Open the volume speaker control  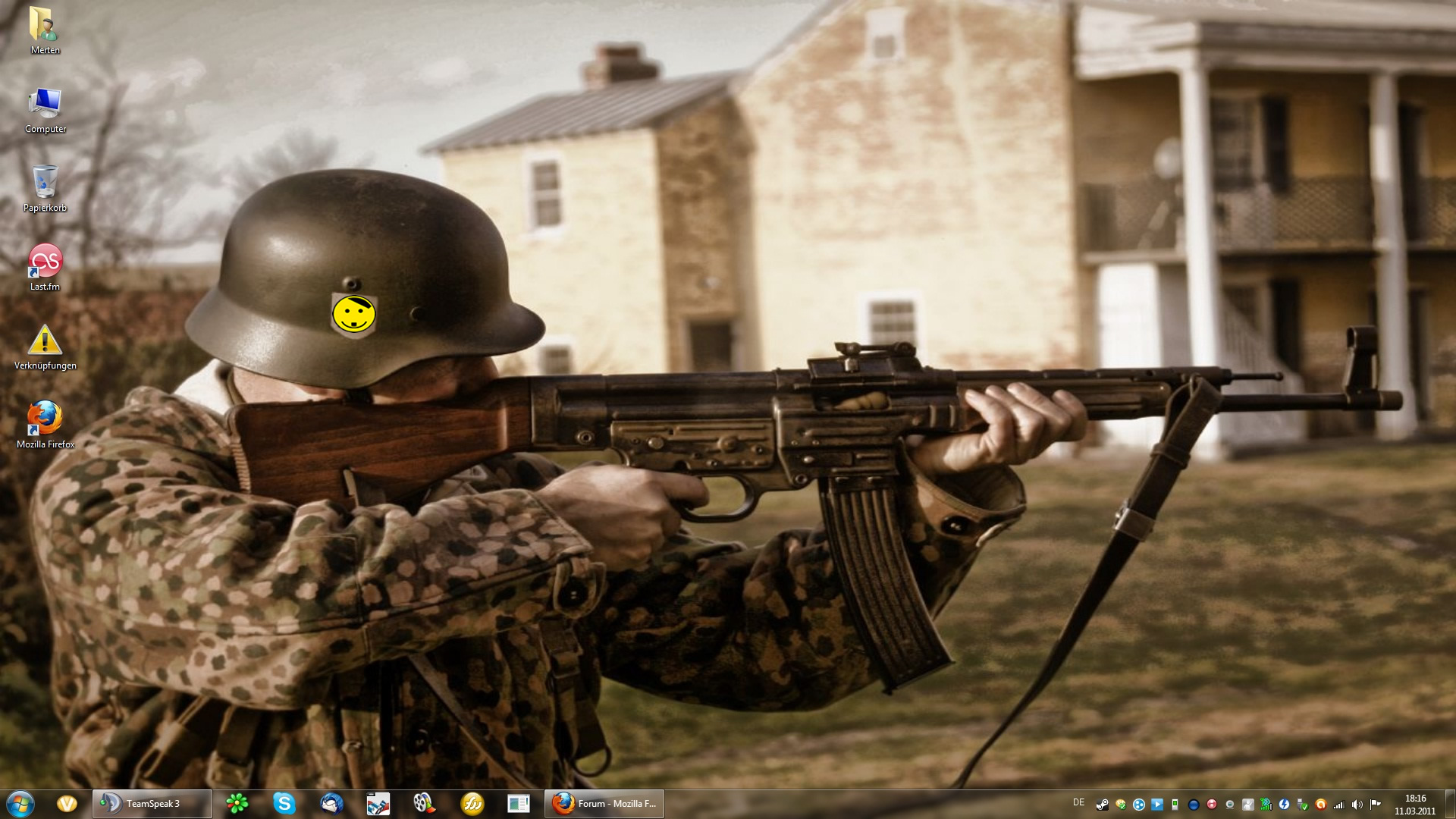tap(1357, 805)
